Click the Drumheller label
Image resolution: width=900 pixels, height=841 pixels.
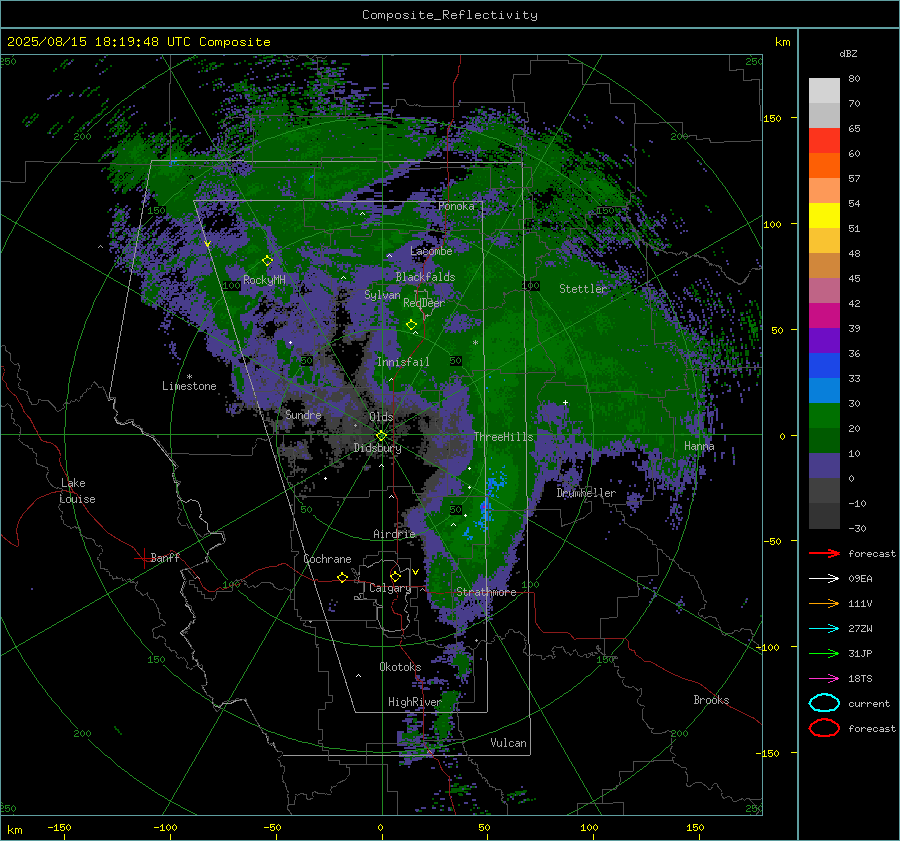point(586,493)
